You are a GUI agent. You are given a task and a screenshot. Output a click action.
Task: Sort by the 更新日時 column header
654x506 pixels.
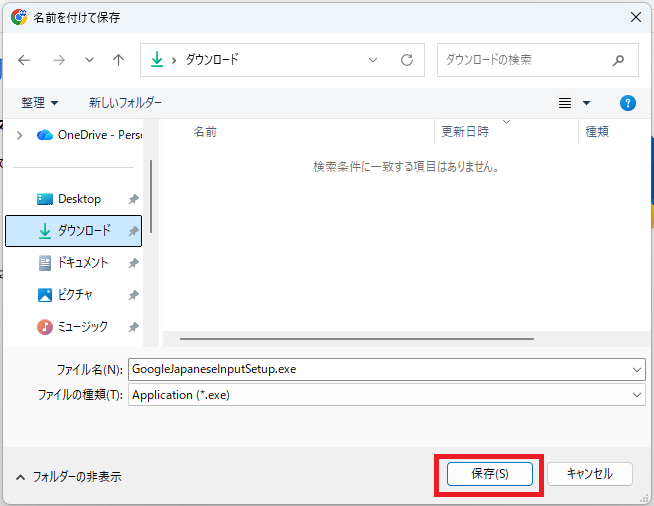pos(465,132)
